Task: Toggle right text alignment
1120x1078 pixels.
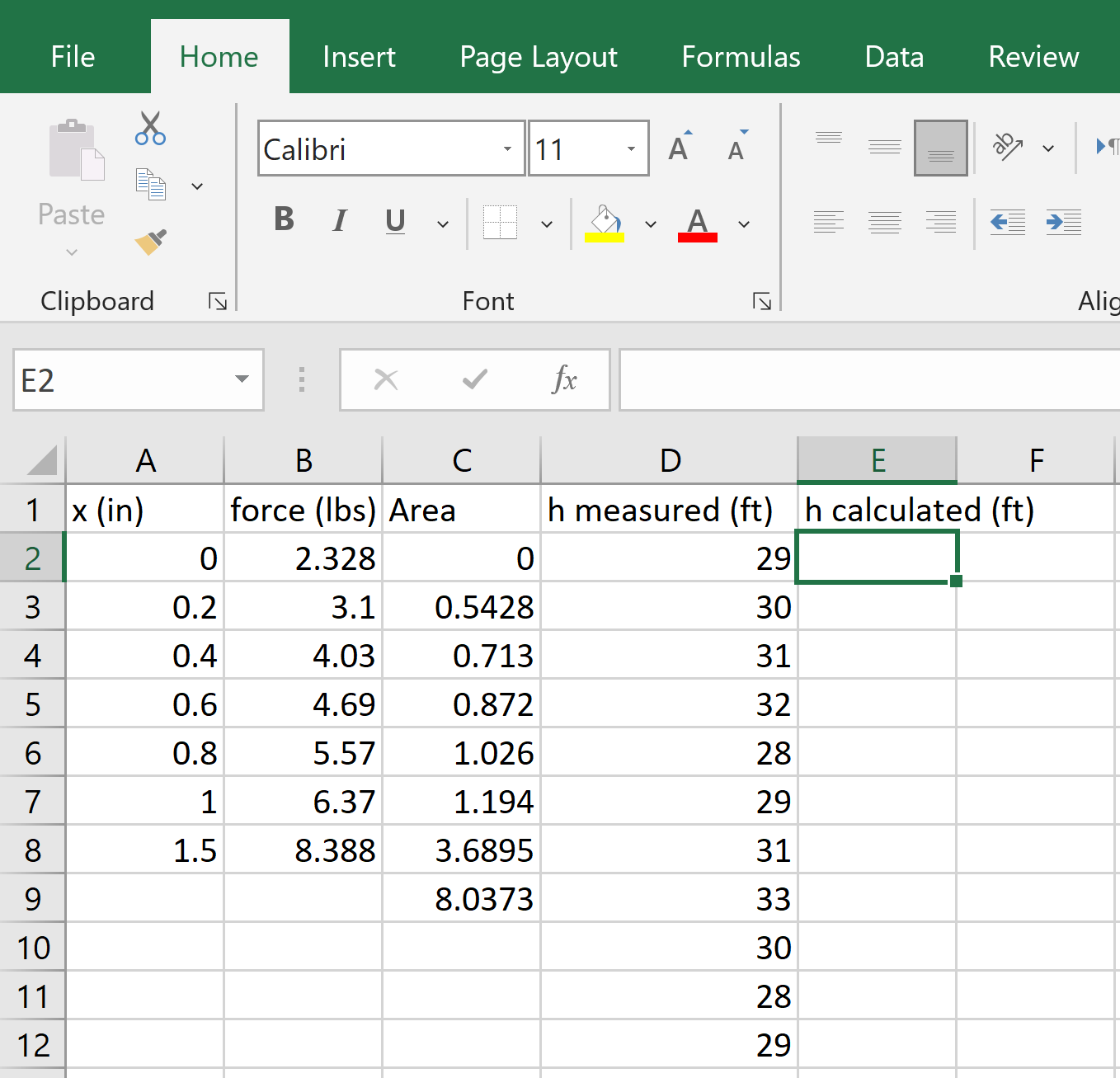Action: pyautogui.click(x=941, y=223)
